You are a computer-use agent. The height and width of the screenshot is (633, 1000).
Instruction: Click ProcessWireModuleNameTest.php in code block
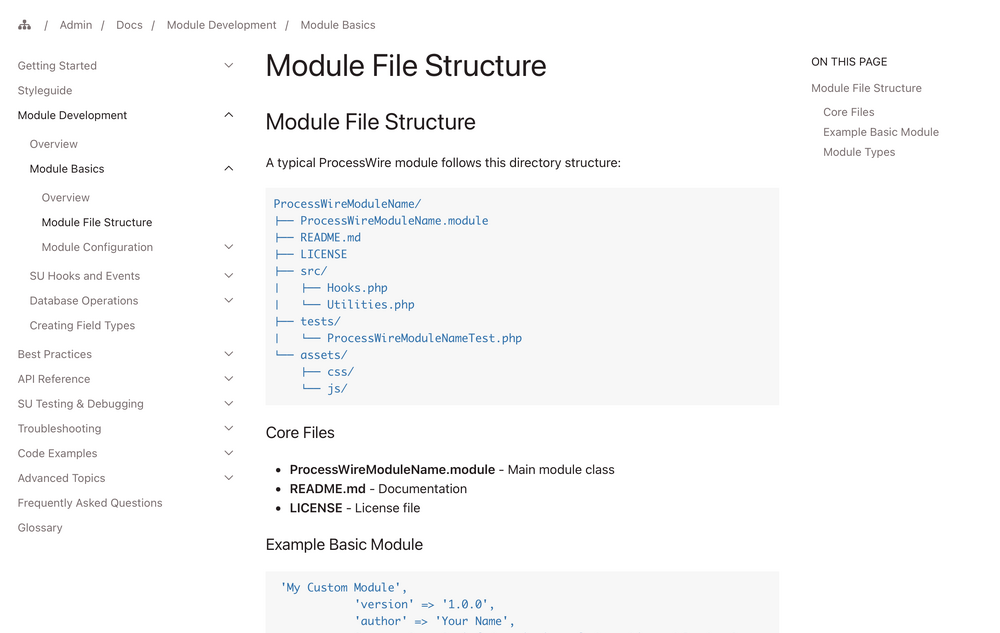click(424, 338)
